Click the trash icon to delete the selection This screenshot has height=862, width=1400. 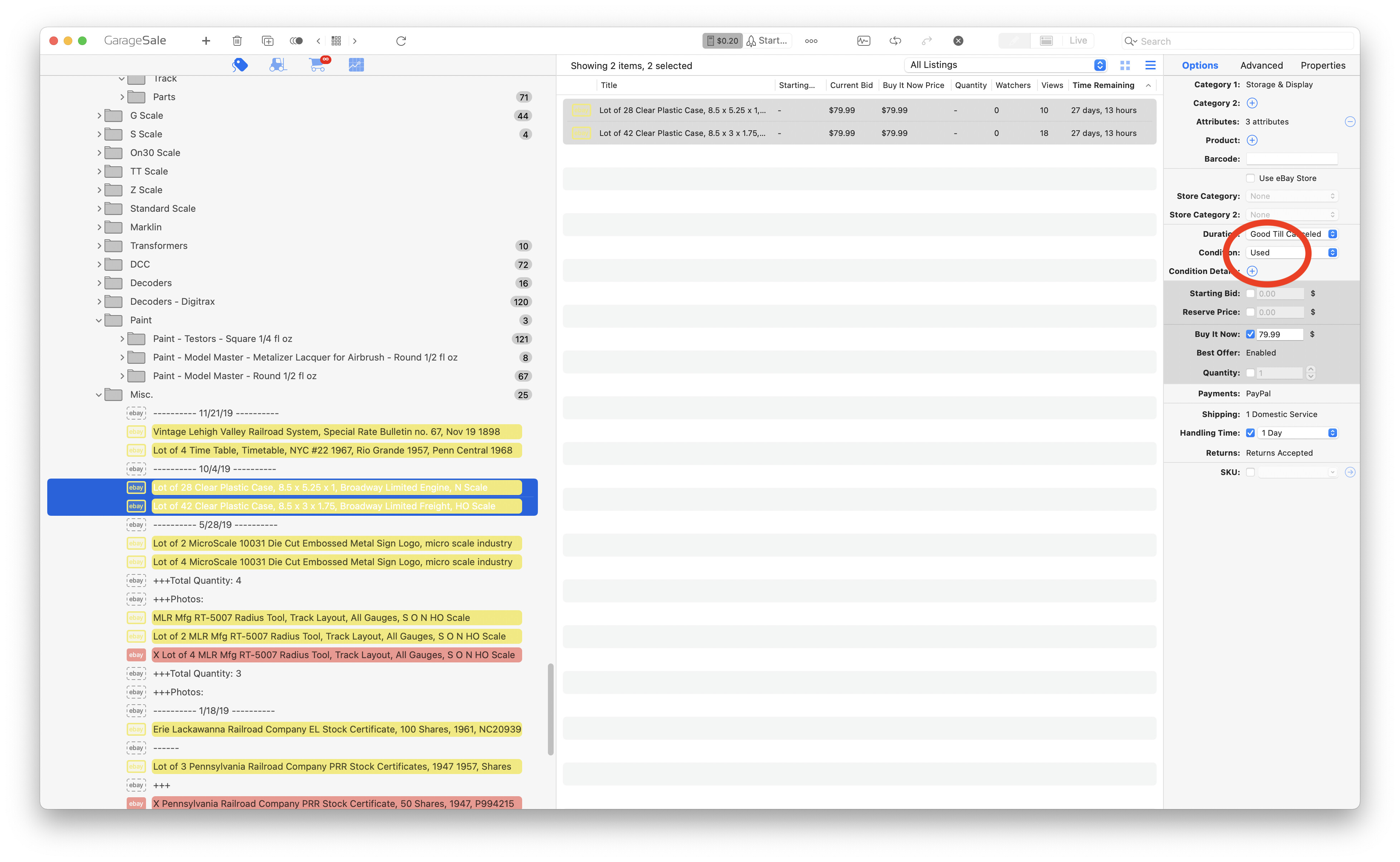(237, 40)
